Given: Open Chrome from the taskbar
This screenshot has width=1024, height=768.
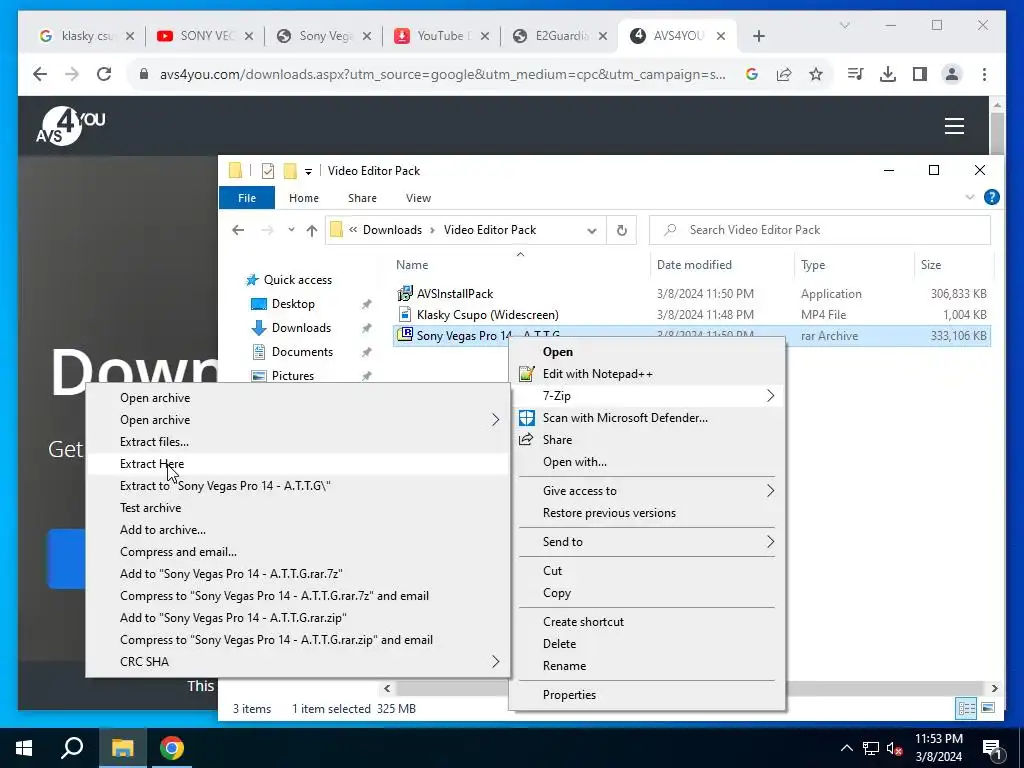Looking at the screenshot, I should click(x=172, y=748).
